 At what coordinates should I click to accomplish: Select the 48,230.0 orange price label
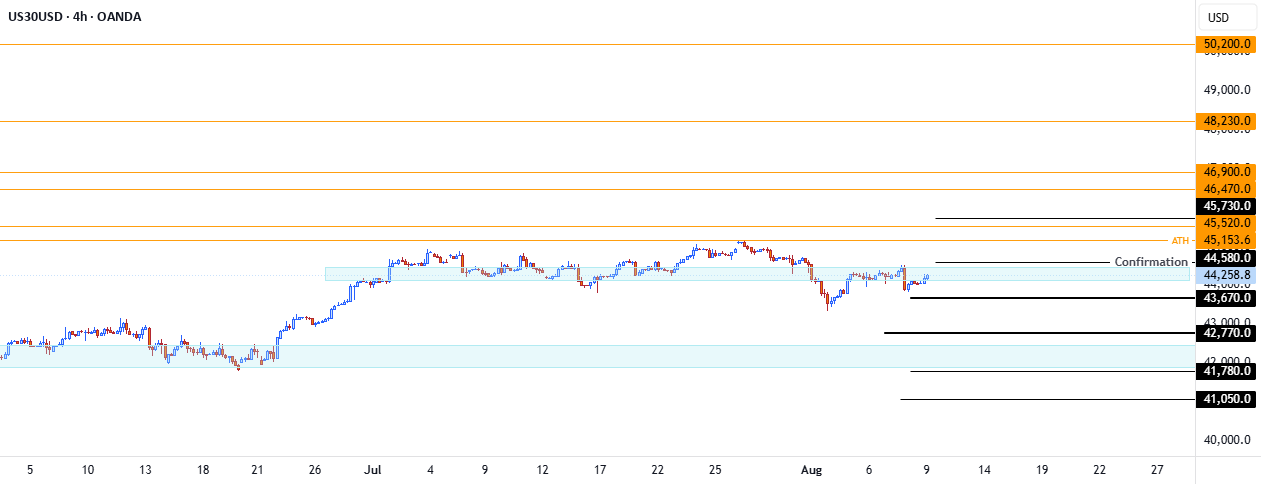[1226, 122]
